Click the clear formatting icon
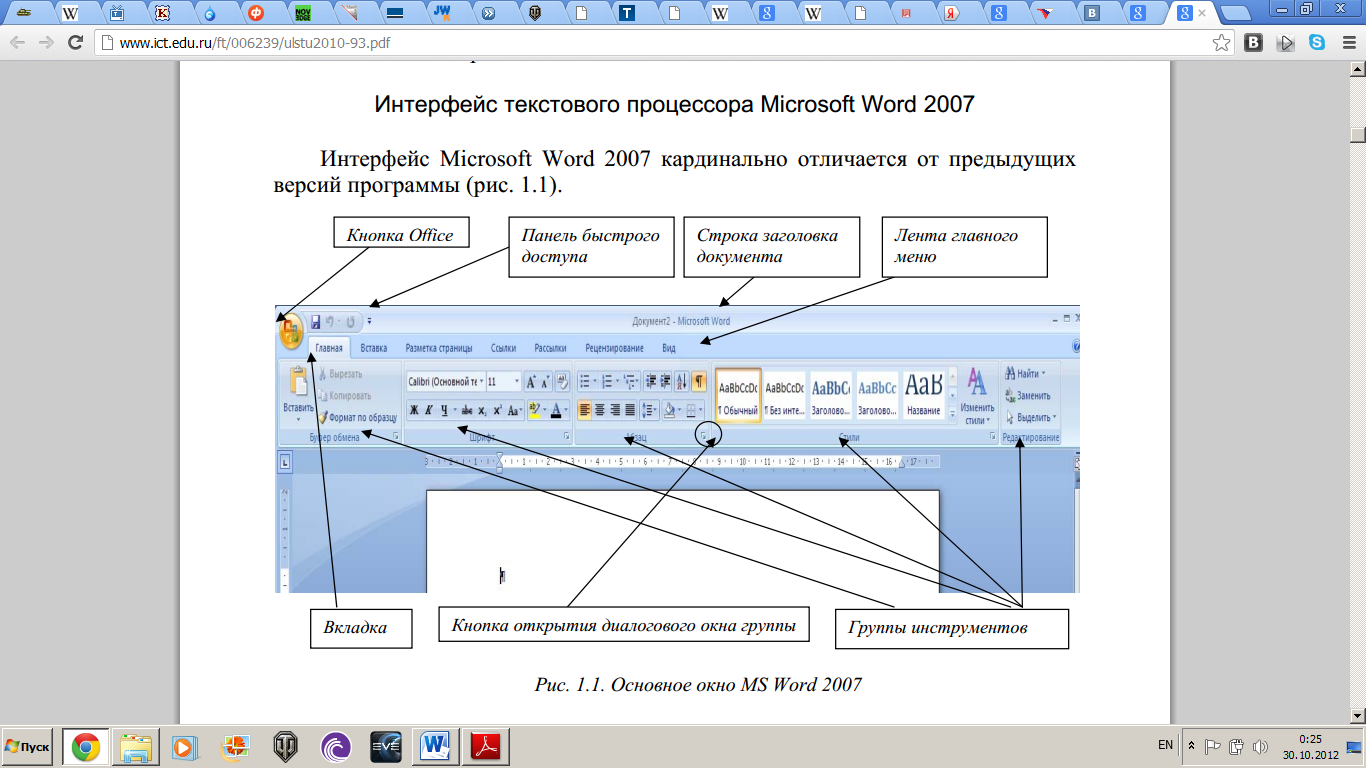Screen dimensions: 1366x768 [x=562, y=381]
